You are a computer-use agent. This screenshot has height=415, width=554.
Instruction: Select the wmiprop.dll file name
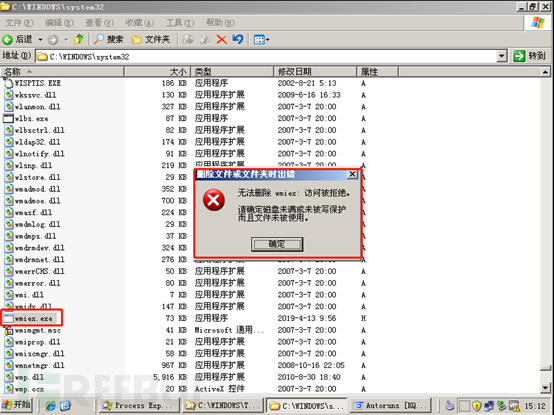click(x=37, y=342)
